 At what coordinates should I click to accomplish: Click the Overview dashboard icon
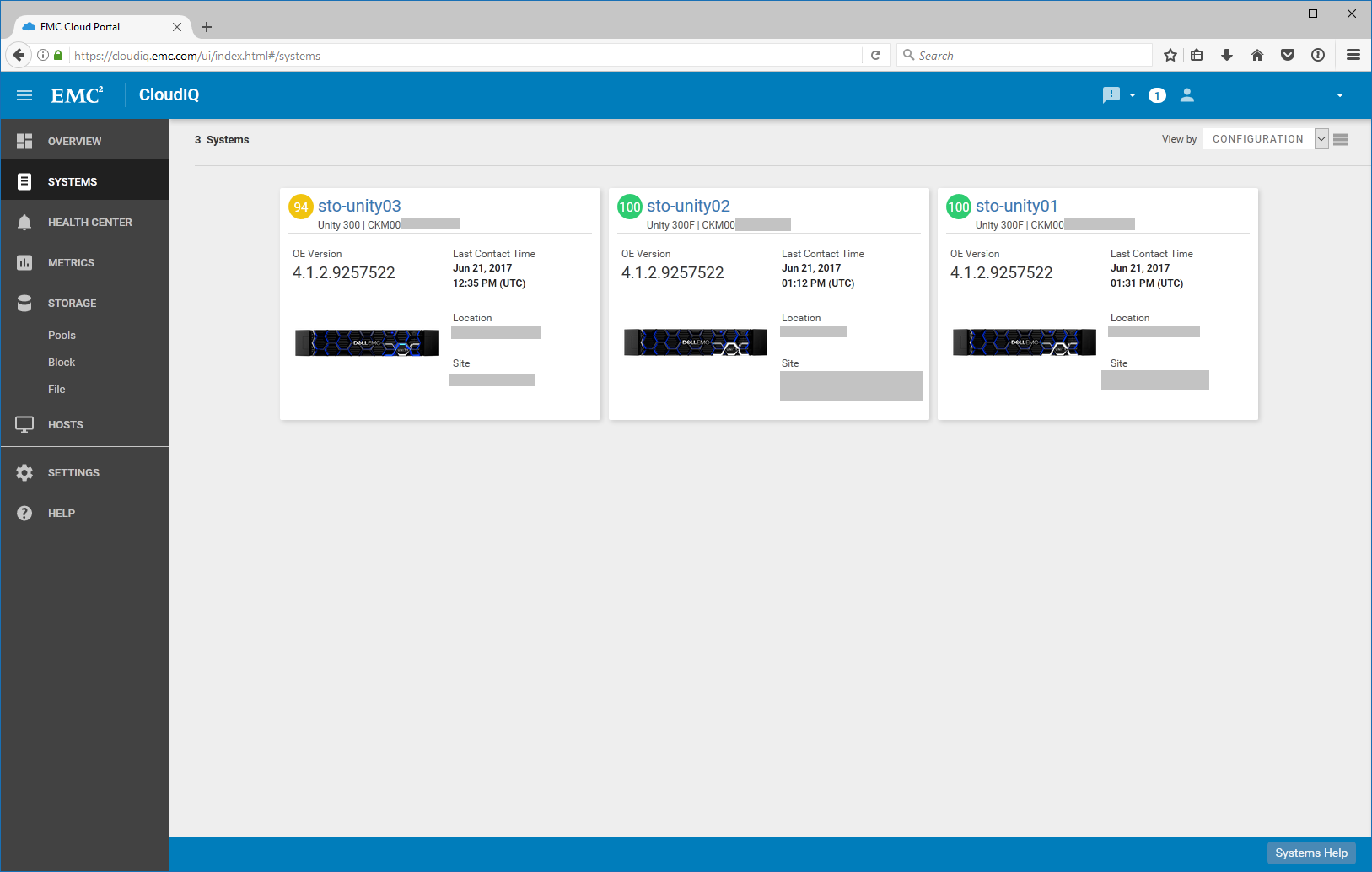click(24, 141)
